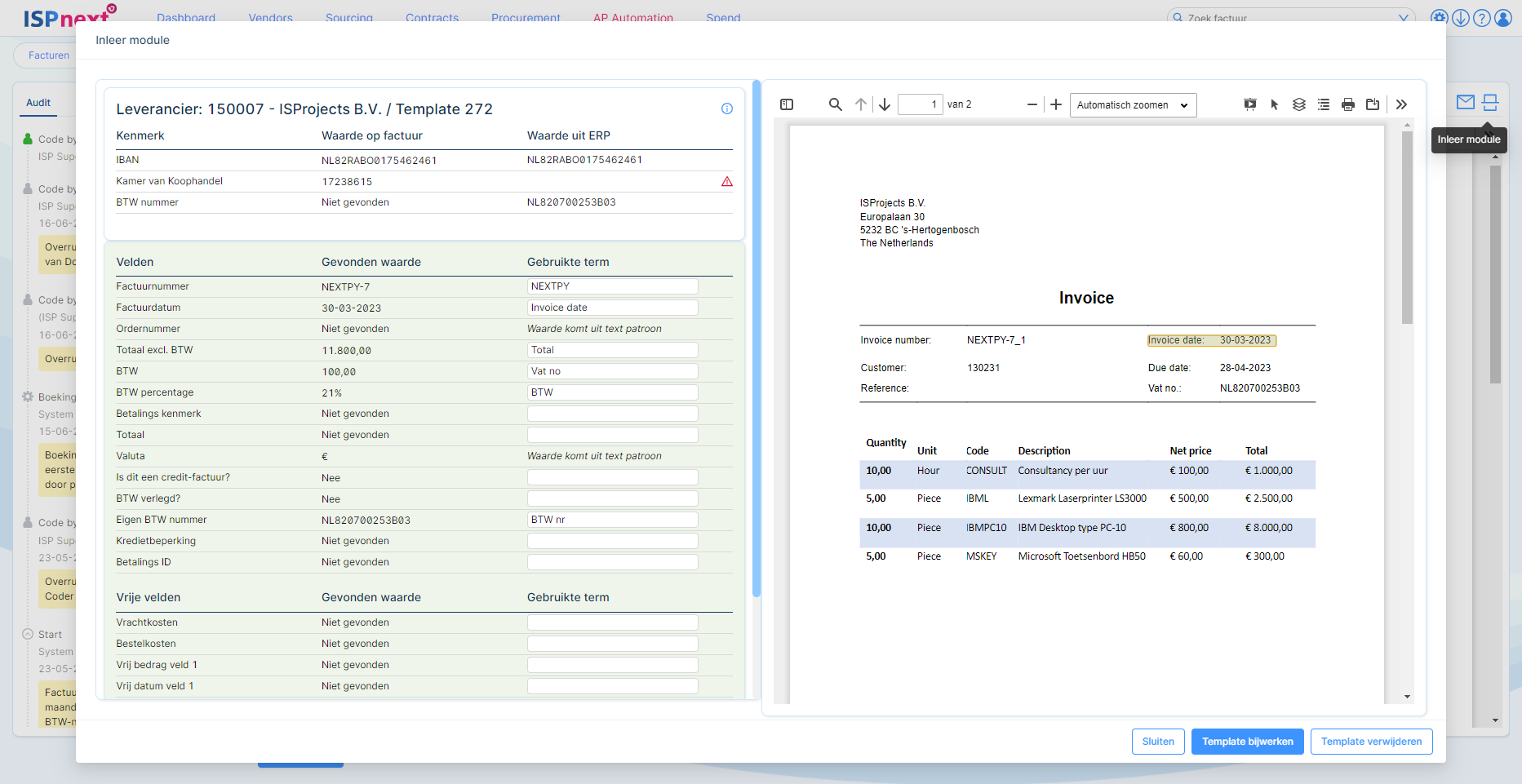Close the dialog with Sluiten

click(1158, 742)
